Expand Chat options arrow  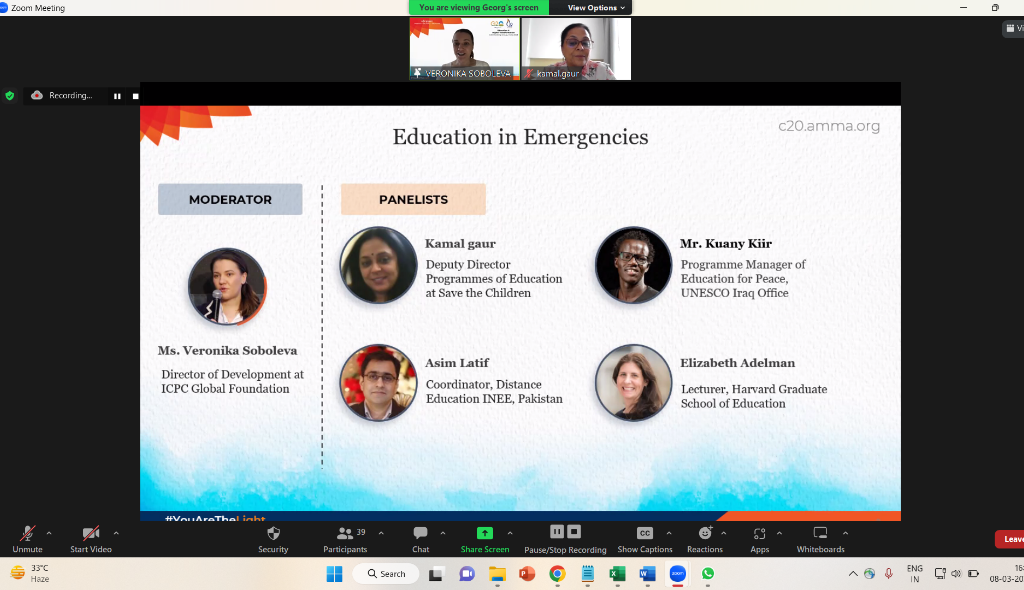(x=443, y=533)
